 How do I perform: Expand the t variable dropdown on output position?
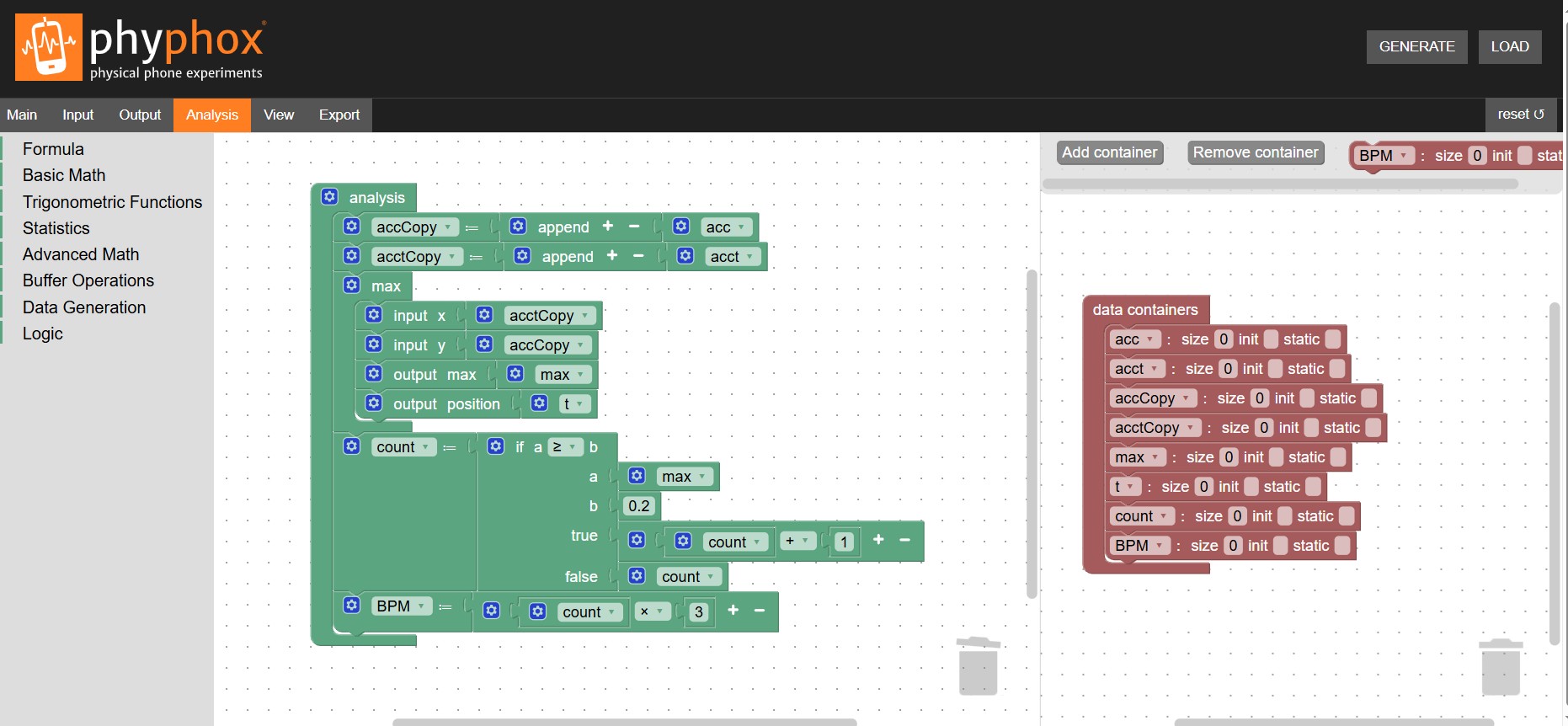pyautogui.click(x=573, y=404)
